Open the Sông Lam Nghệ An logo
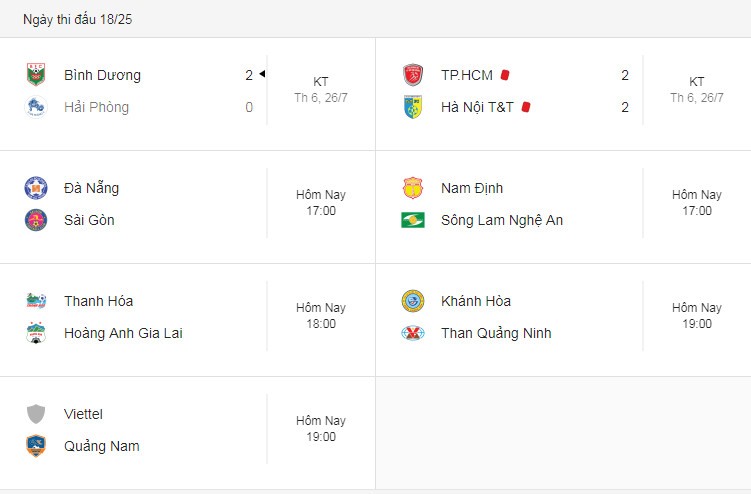This screenshot has height=494, width=751. click(x=412, y=220)
